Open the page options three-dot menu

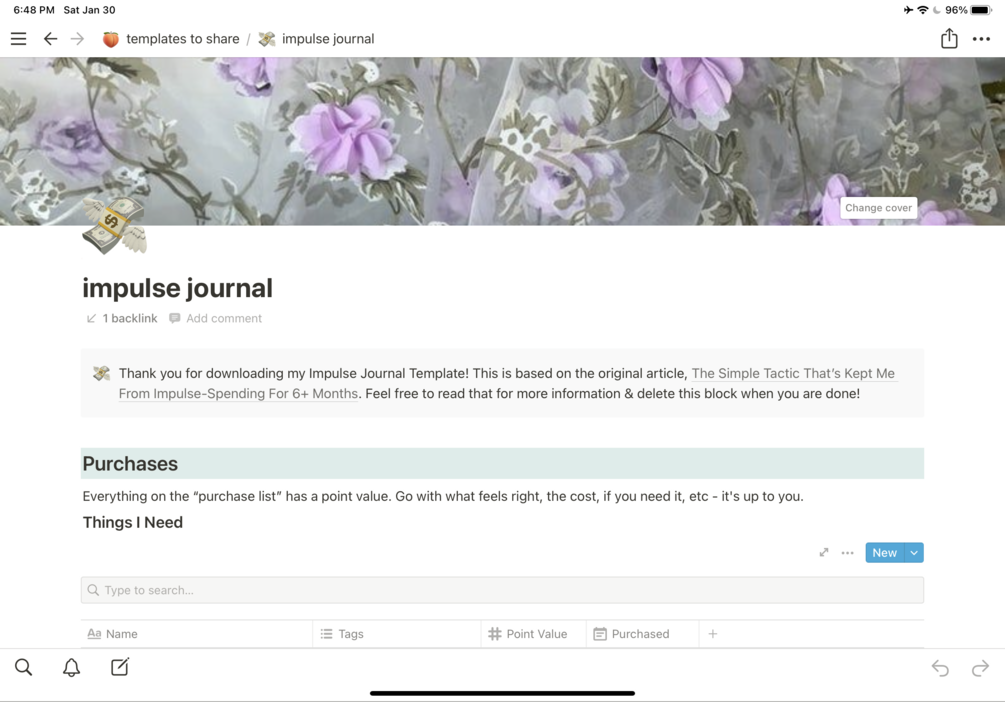981,39
